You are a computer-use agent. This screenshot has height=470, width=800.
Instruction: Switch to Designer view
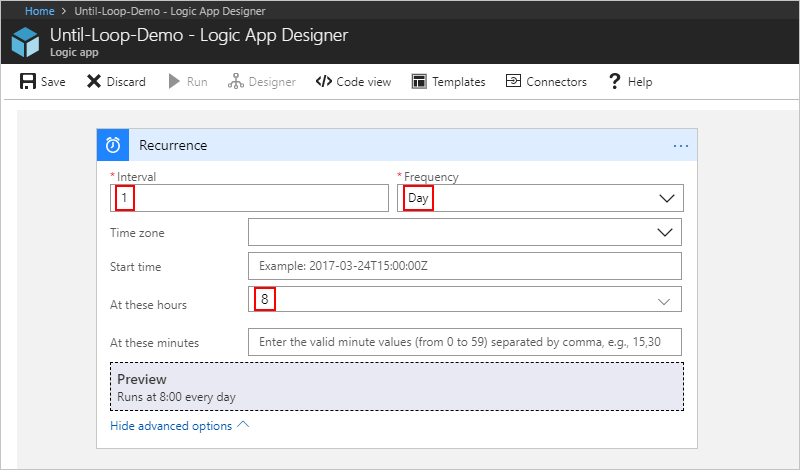coord(262,82)
